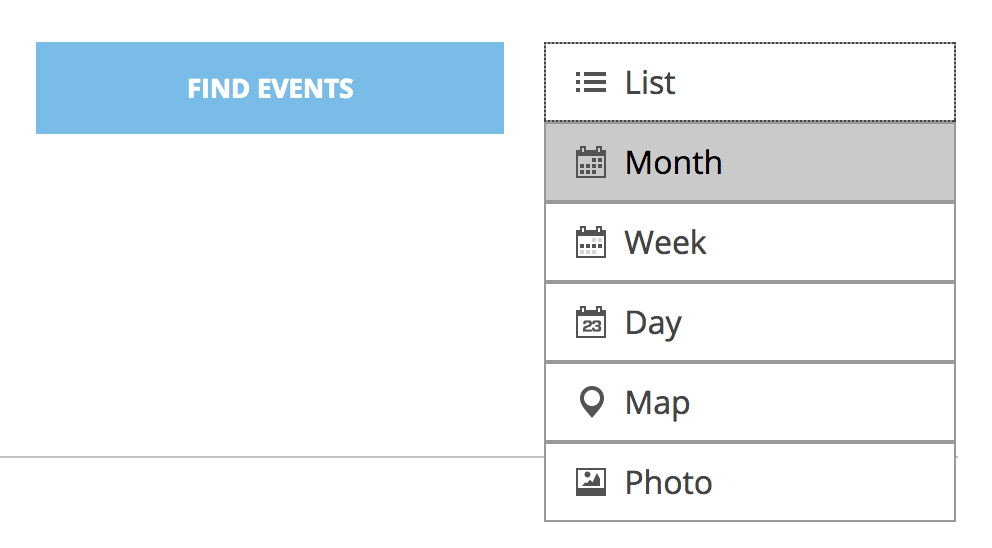992x548 pixels.
Task: Click the List view bullet-lines icon
Action: pyautogui.click(x=591, y=83)
